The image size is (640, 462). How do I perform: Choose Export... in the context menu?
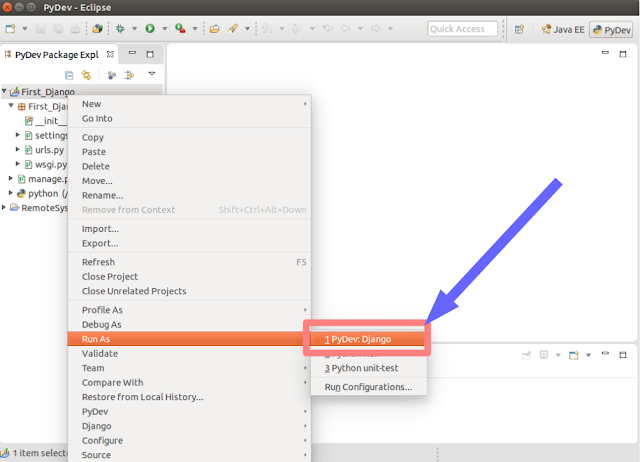189,243
